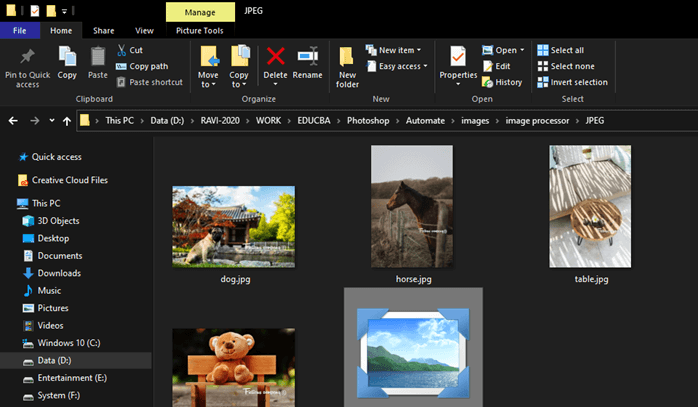698x407 pixels.
Task: Open the recent locations dropdown
Action: [x=52, y=121]
